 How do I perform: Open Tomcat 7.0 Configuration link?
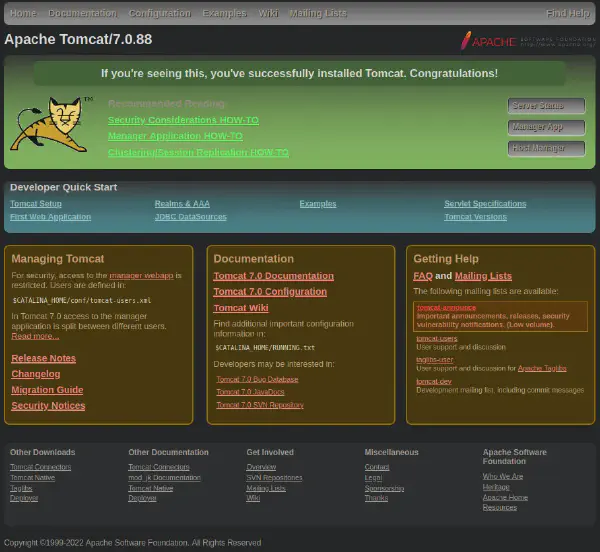coord(270,292)
